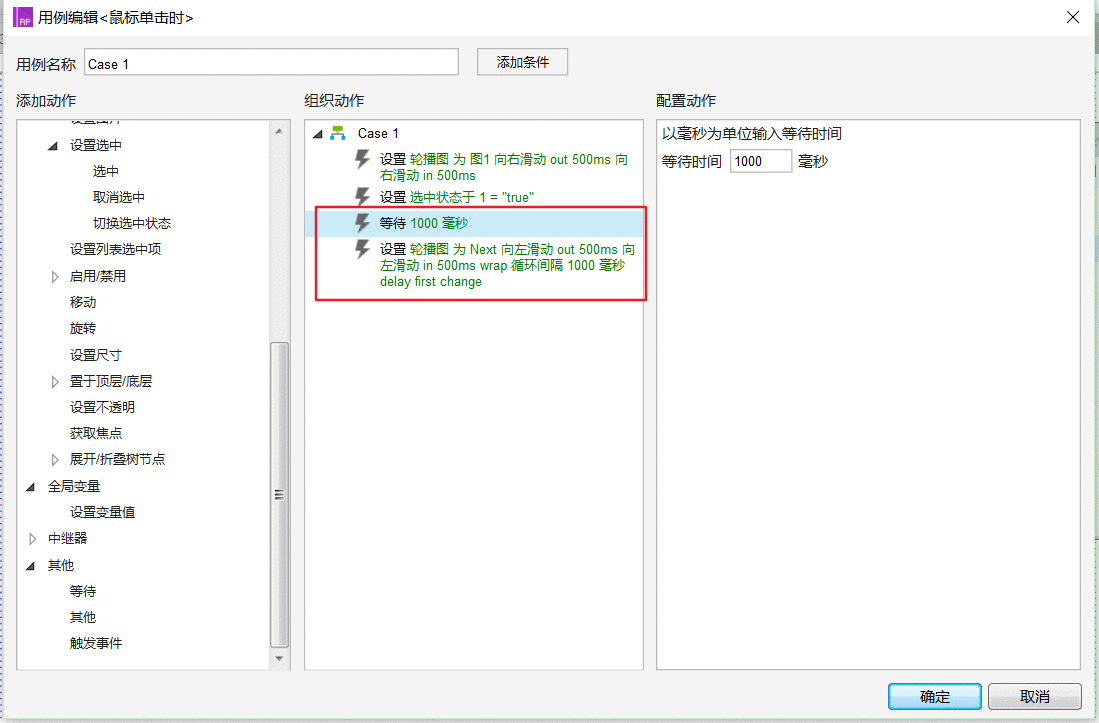The width and height of the screenshot is (1099, 723).
Task: Choose the 设置变量值 action
Action: 102,512
